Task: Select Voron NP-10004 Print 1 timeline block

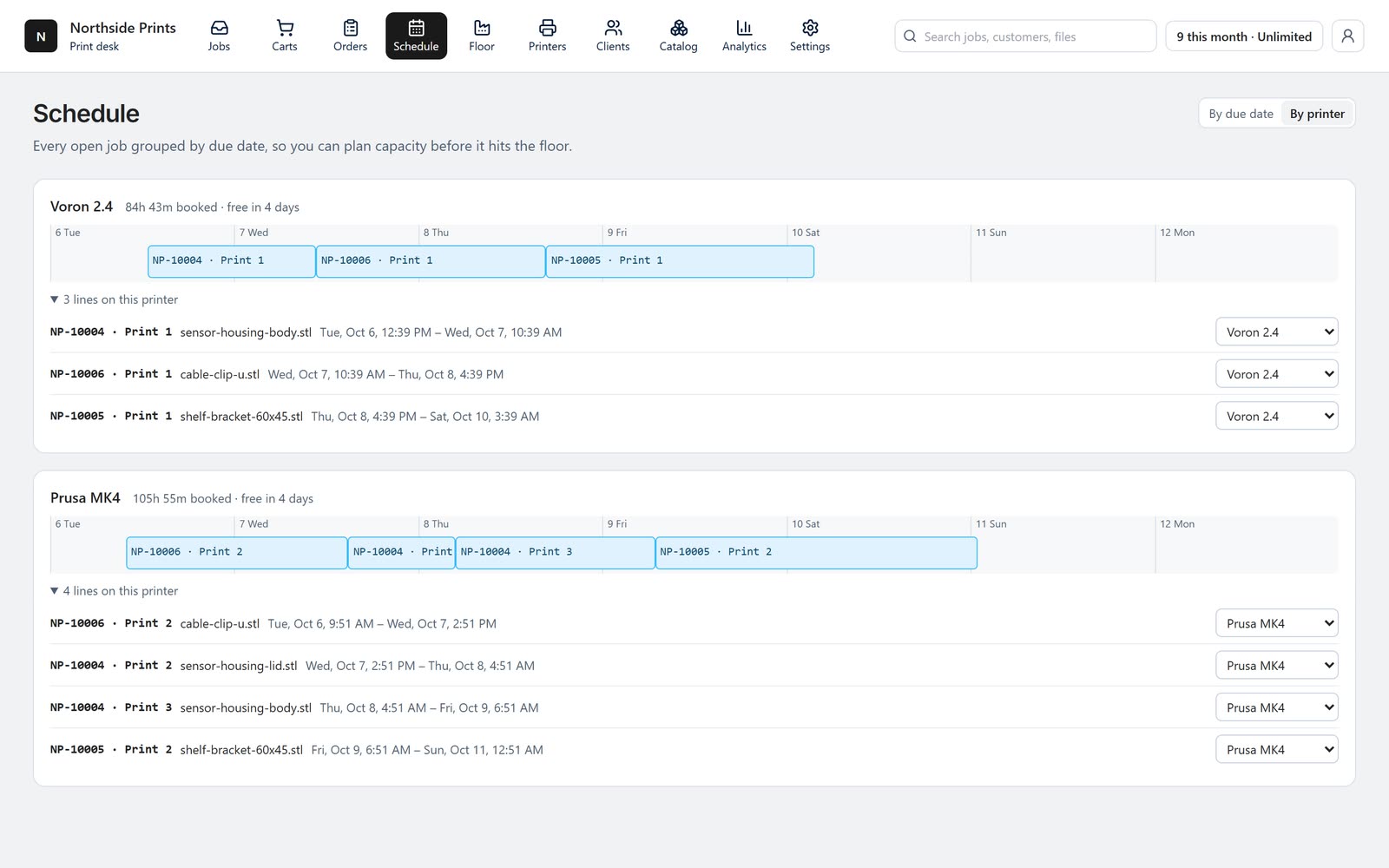Action: click(232, 261)
